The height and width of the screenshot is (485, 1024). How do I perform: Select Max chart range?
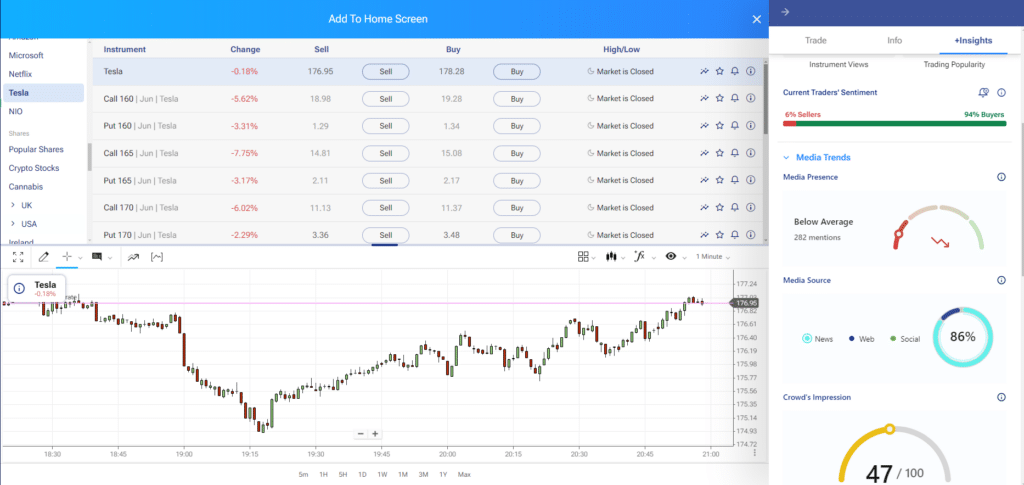pos(464,475)
